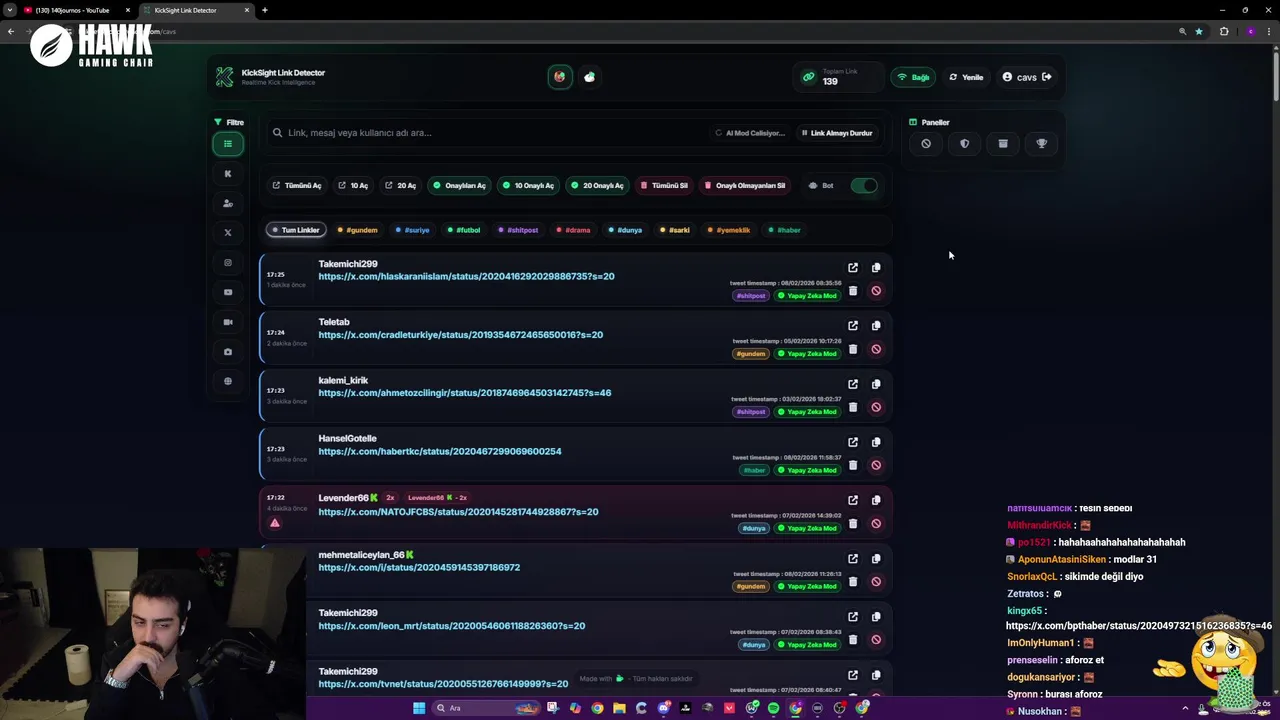Click the Tümünü Aç button
This screenshot has height=720, width=1280.
297,185
